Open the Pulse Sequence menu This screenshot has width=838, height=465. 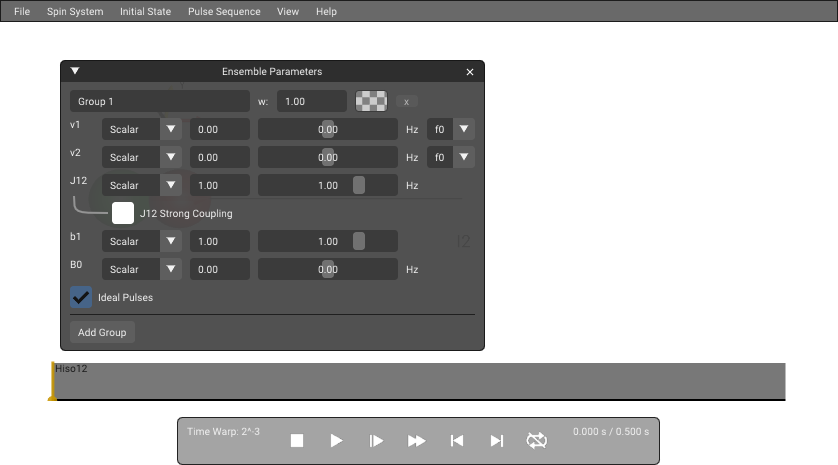(x=224, y=11)
